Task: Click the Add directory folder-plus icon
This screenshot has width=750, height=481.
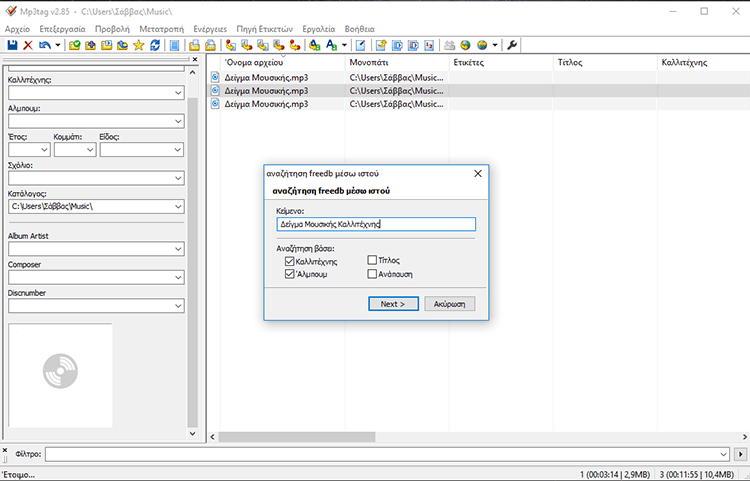Action: [90, 45]
